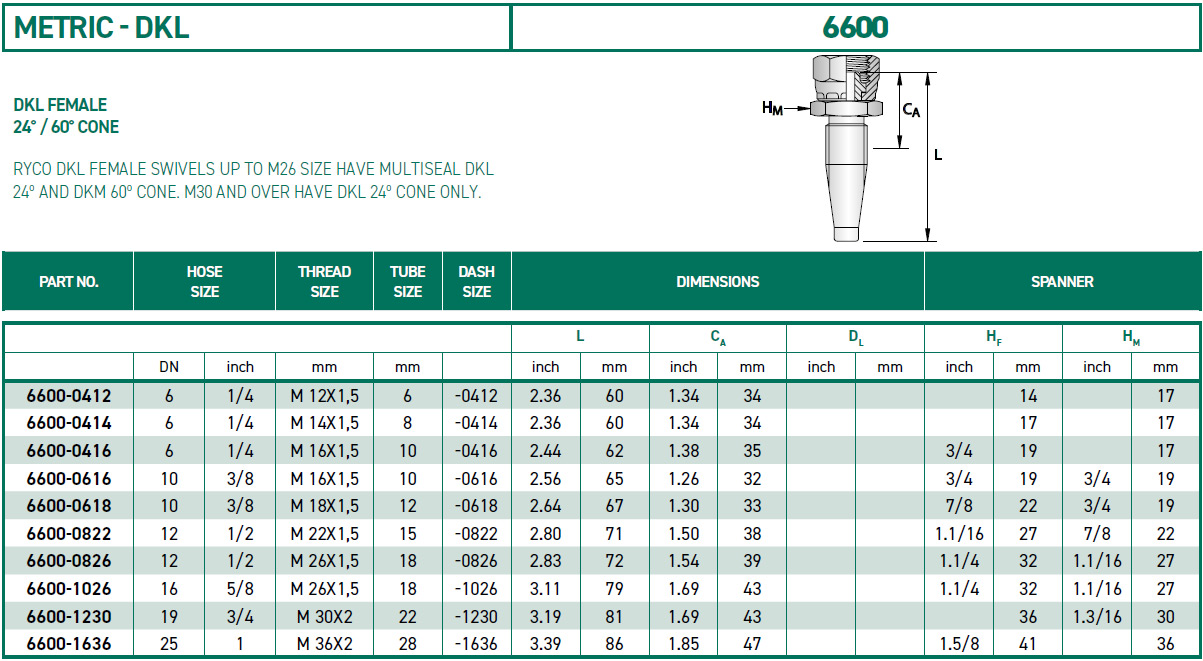Click HM spanner value 1.3/16
Screen dimensions: 1203x661
click(x=1097, y=616)
